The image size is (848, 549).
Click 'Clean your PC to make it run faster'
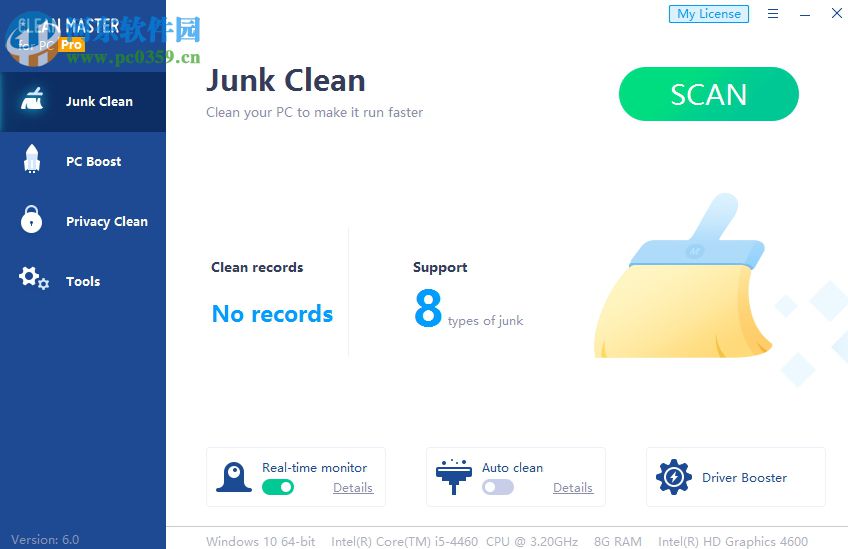[314, 113]
